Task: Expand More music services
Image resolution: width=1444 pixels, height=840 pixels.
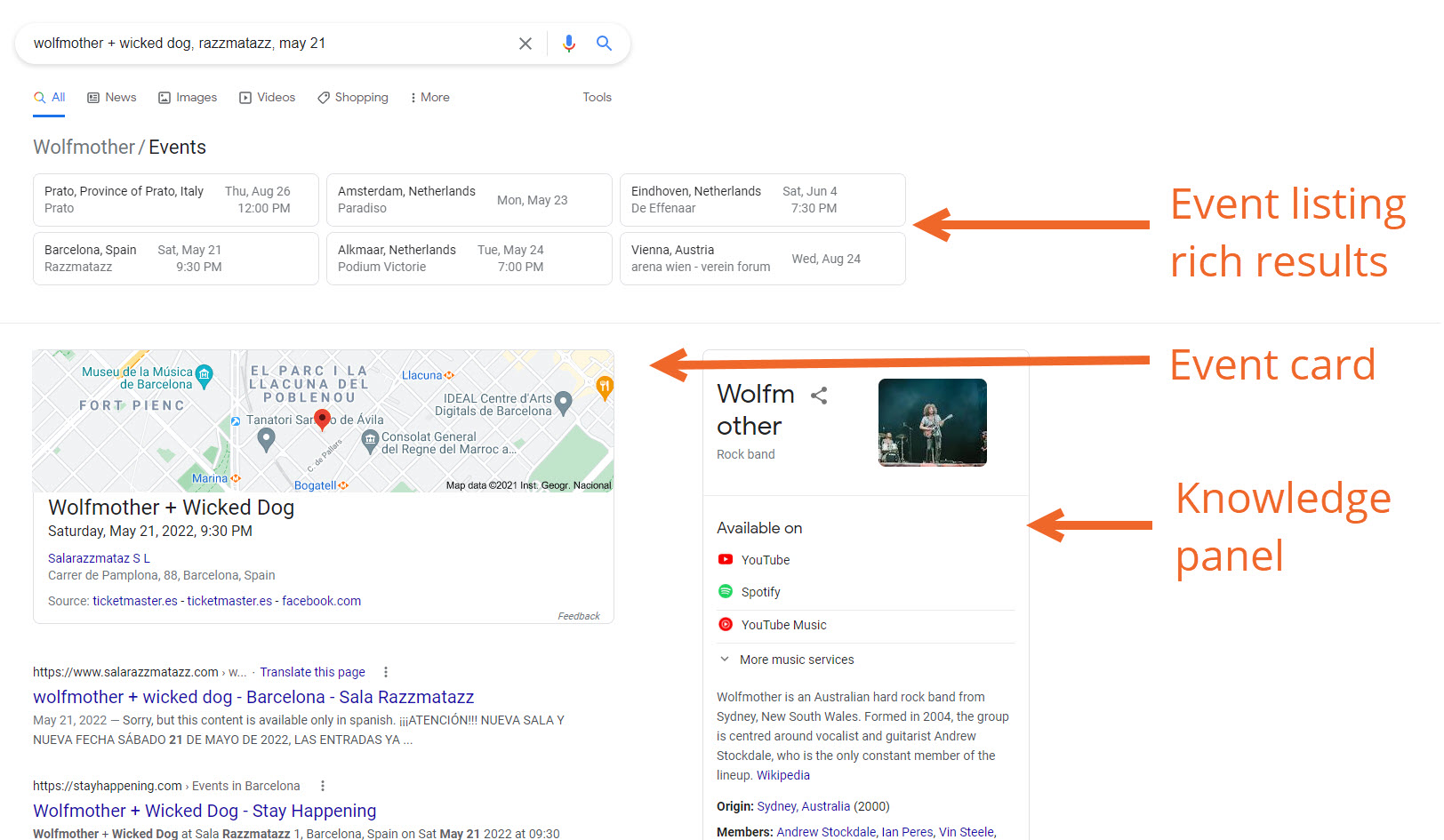Action: 786,660
